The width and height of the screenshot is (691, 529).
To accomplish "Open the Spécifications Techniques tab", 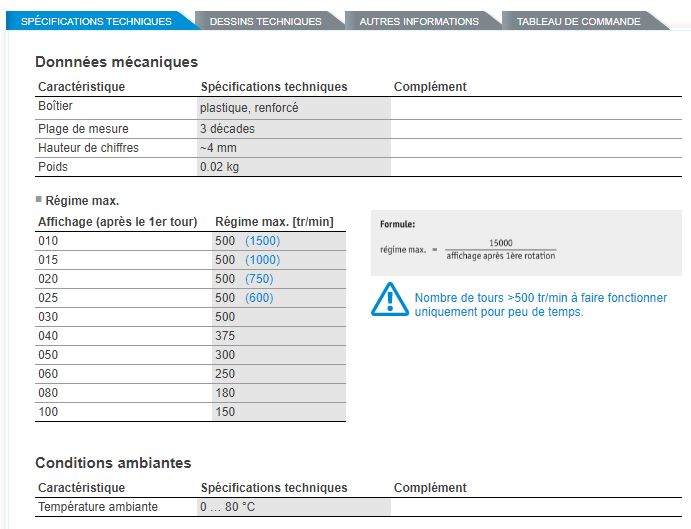I will click(96, 21).
